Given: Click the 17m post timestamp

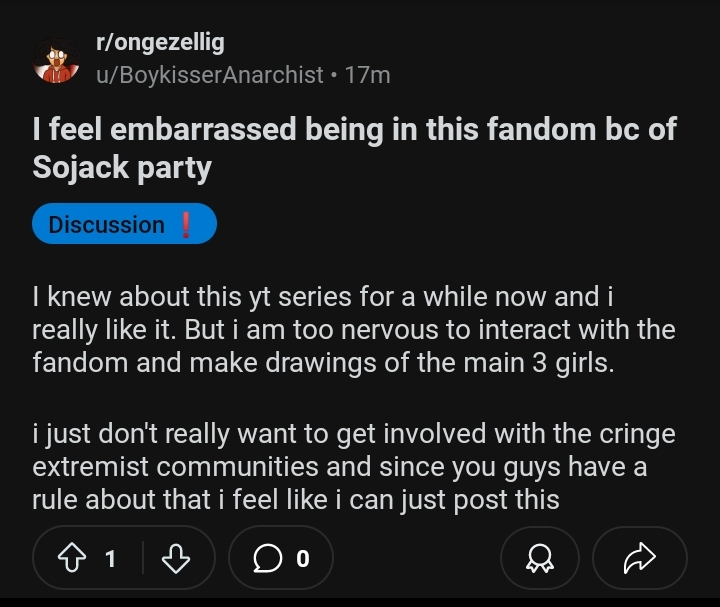Looking at the screenshot, I should click(x=367, y=74).
